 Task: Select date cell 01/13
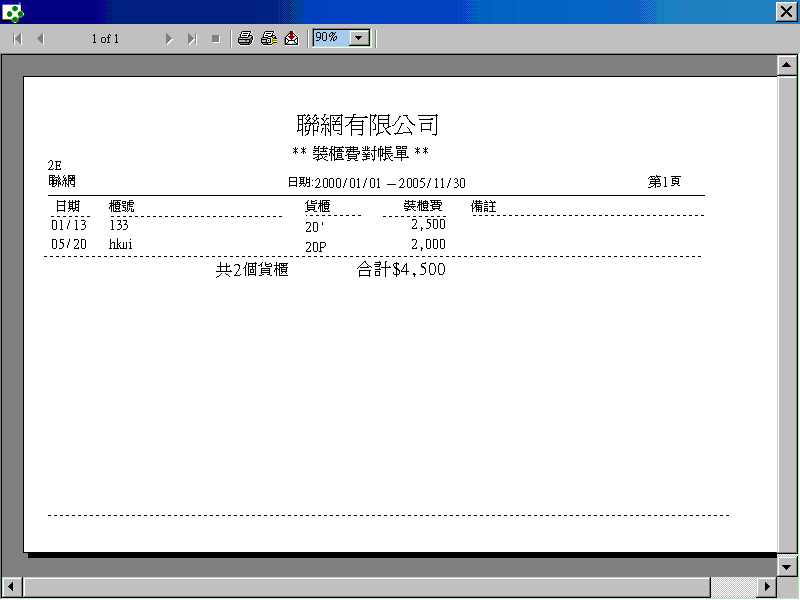(69, 225)
